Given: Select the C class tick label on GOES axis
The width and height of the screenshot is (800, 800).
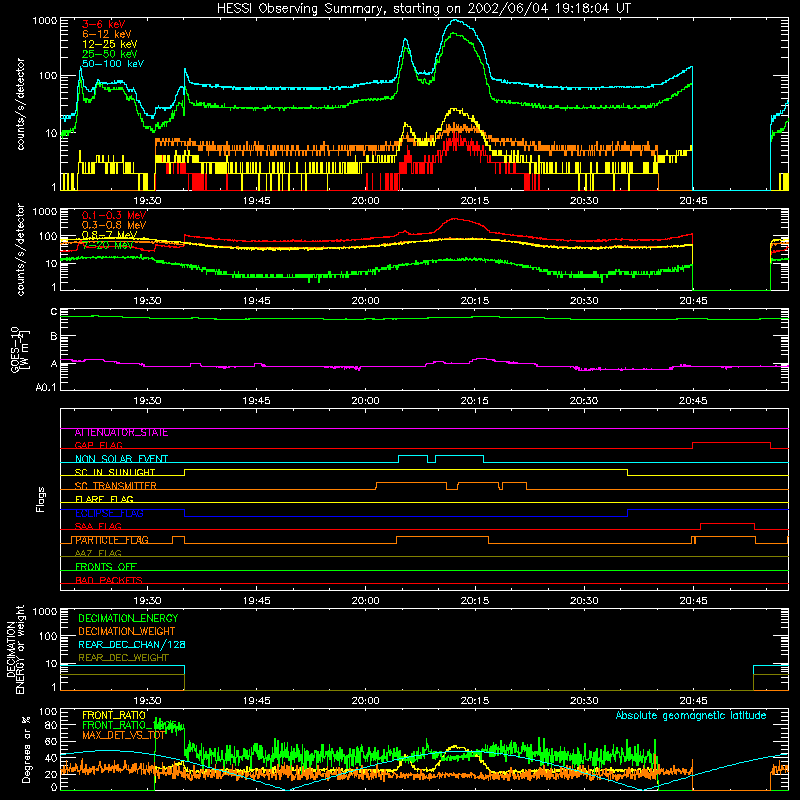Looking at the screenshot, I should (54, 312).
